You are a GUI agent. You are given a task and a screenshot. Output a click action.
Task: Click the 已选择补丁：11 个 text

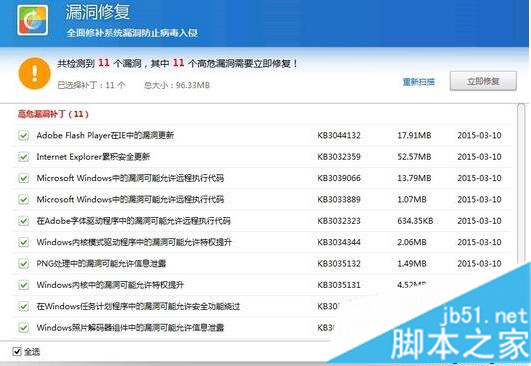click(x=91, y=85)
